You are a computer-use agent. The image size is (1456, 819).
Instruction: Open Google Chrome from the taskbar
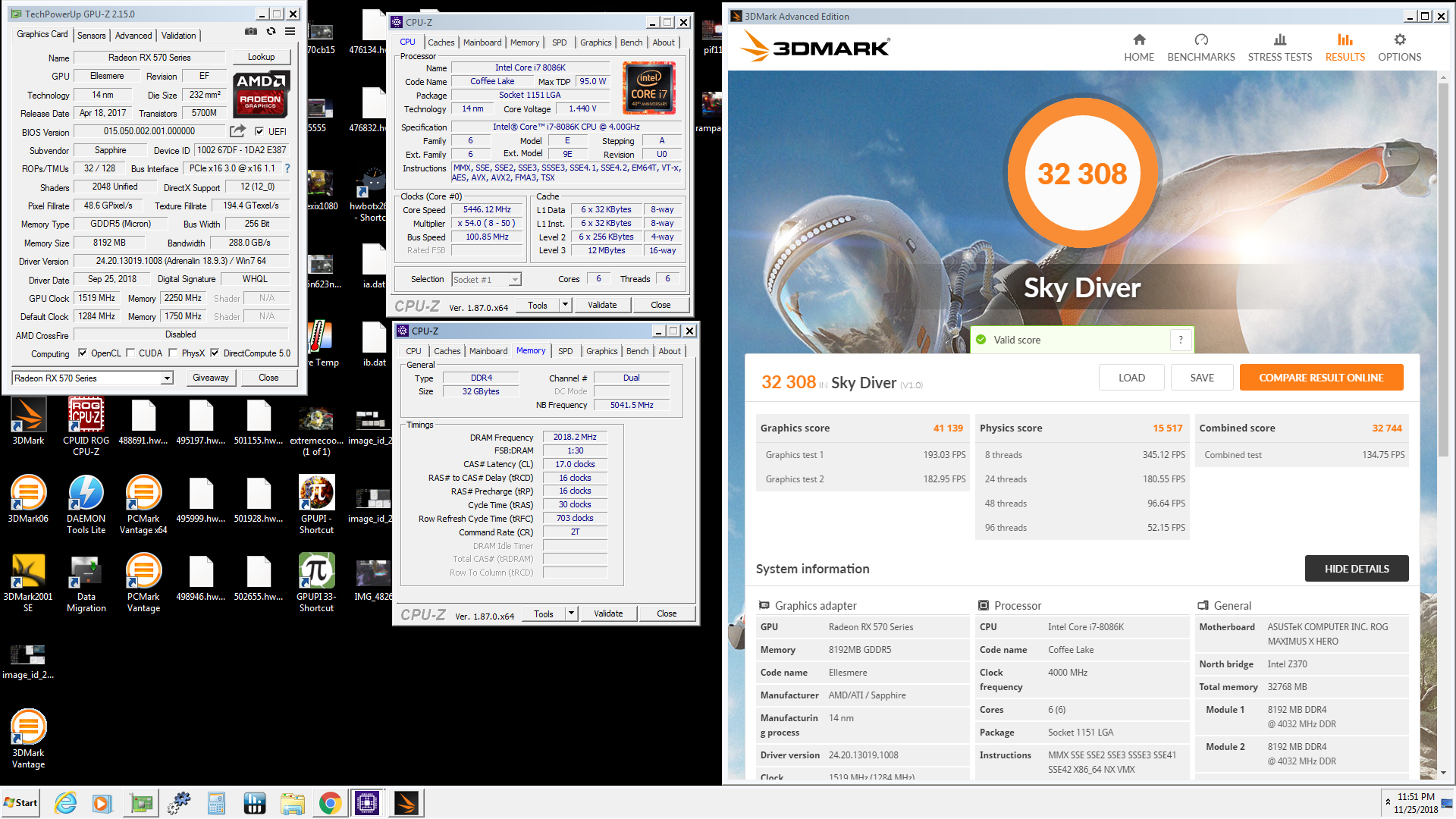coord(330,803)
